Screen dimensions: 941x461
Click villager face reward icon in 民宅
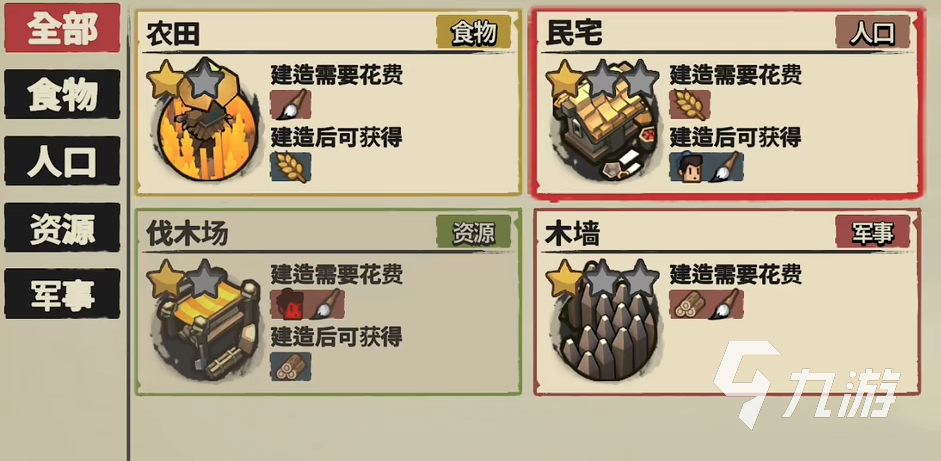coord(689,167)
